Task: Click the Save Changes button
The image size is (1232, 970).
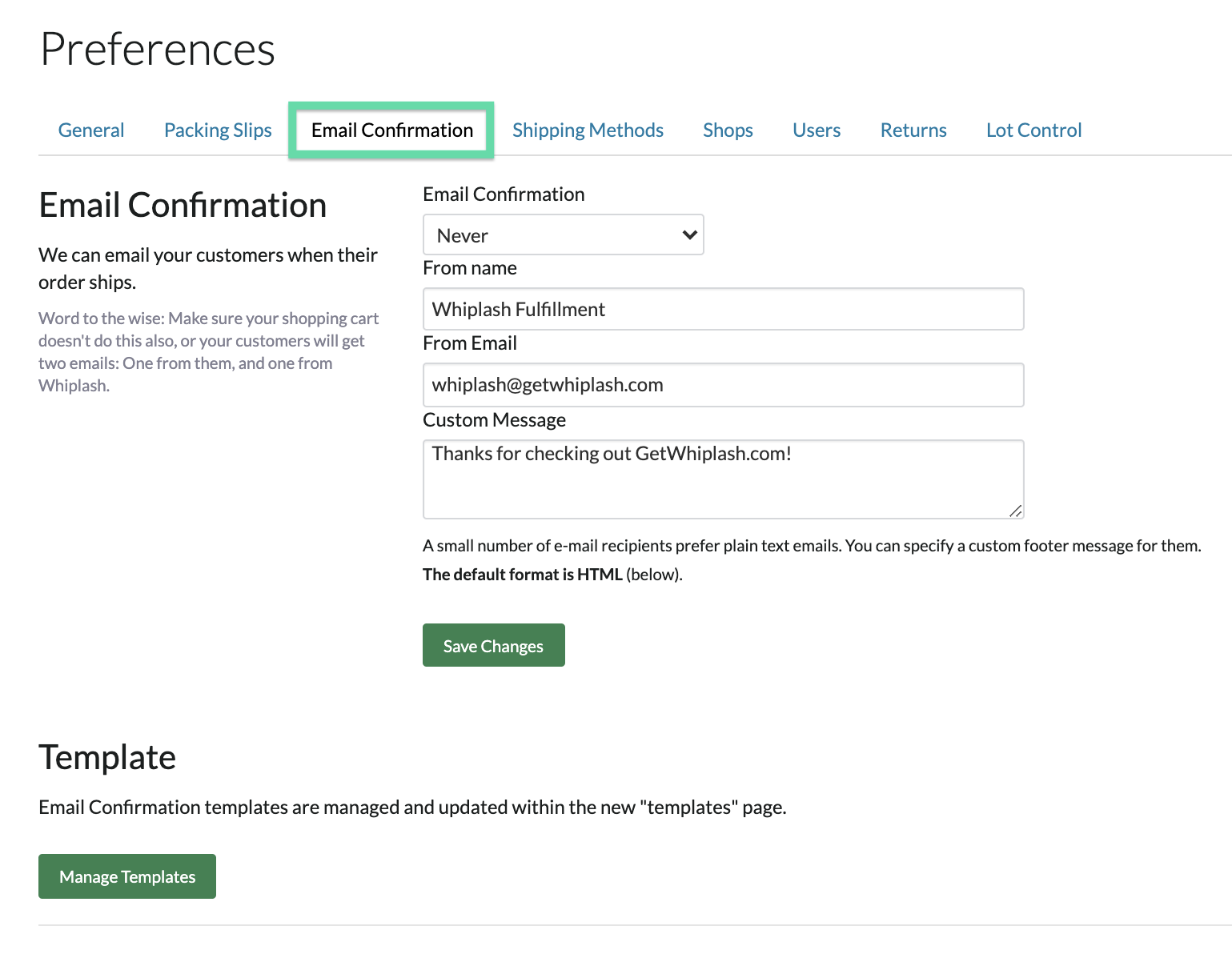Action: [494, 645]
